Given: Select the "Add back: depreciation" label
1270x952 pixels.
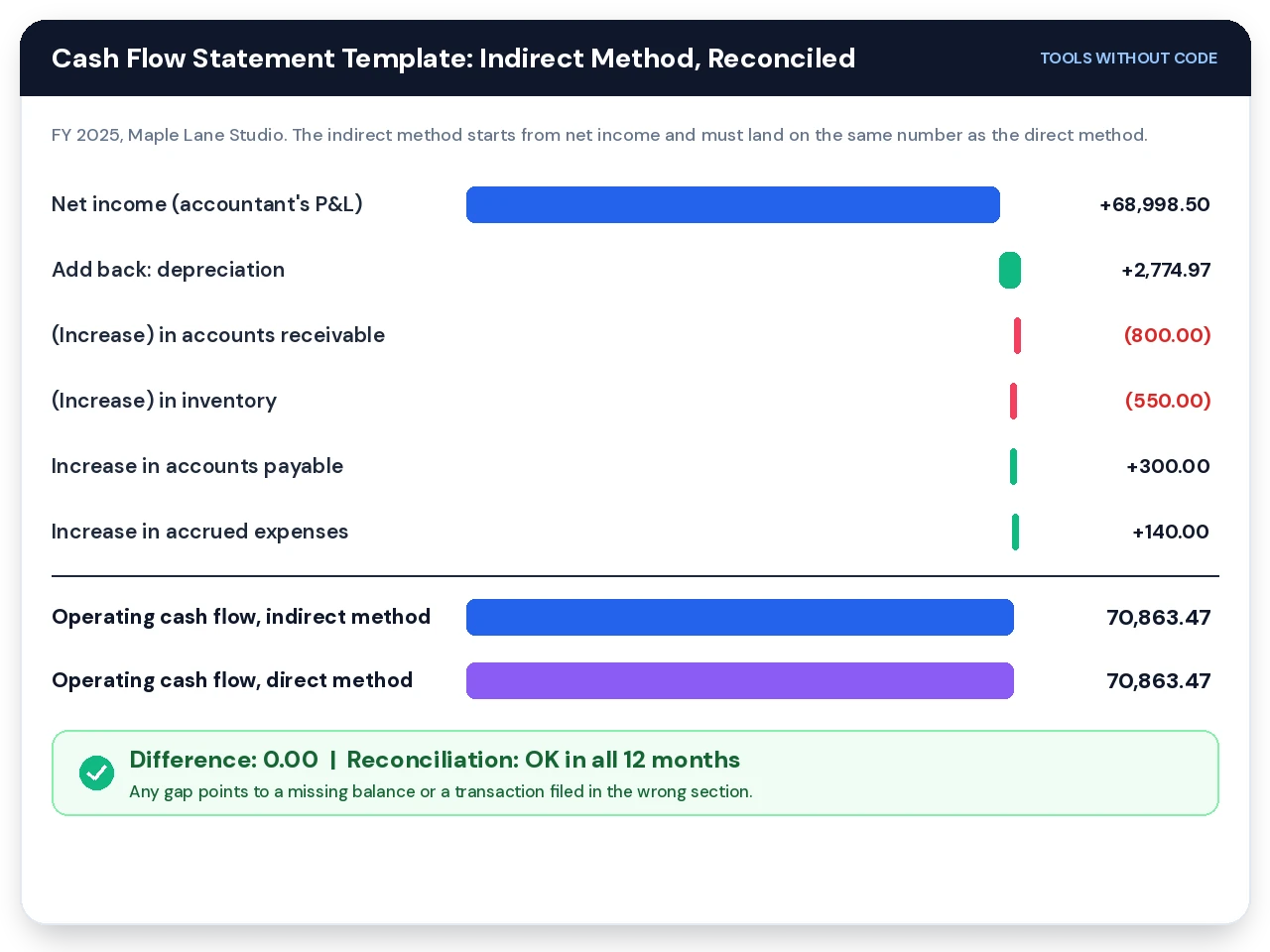Looking at the screenshot, I should click(168, 270).
